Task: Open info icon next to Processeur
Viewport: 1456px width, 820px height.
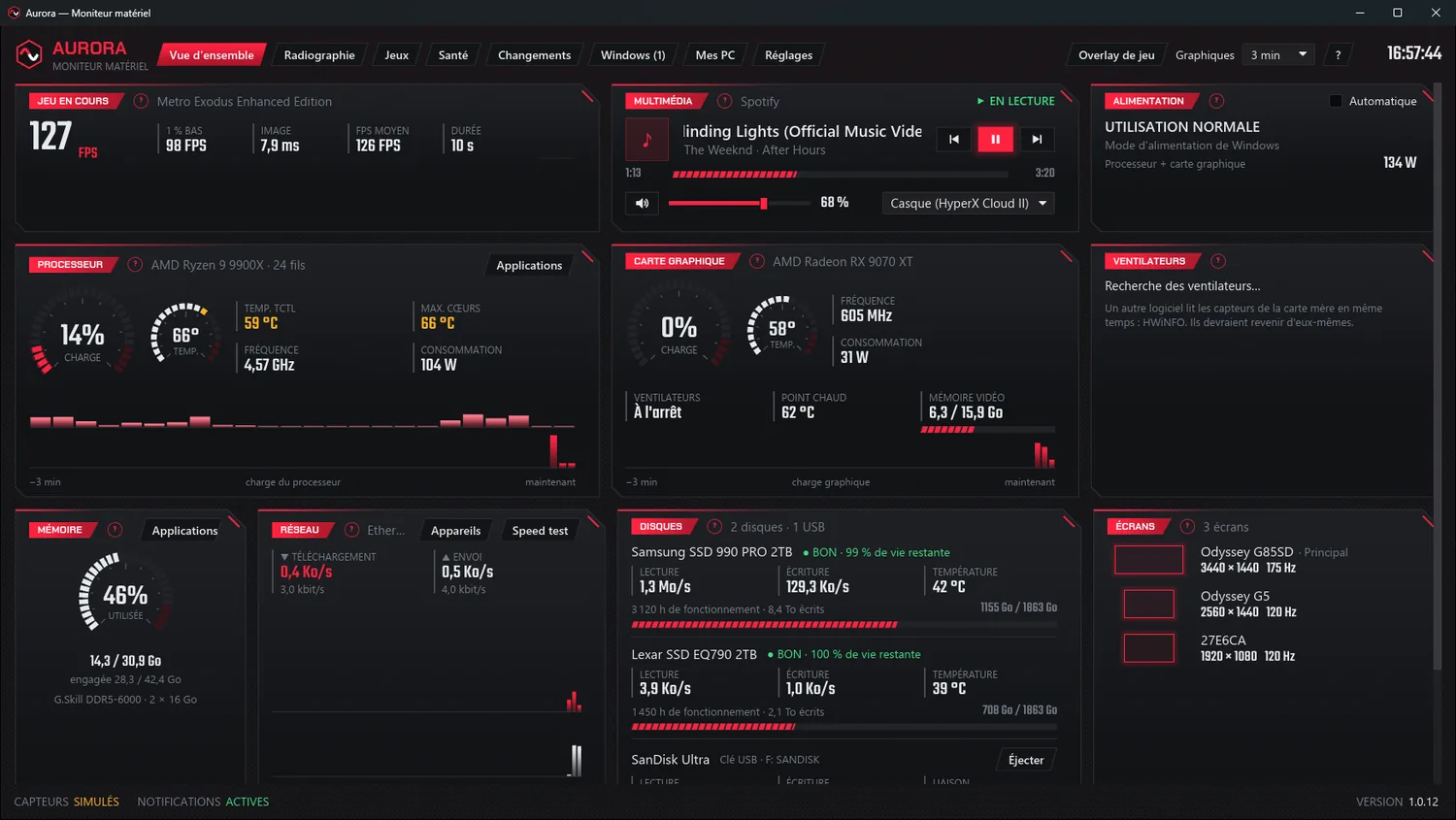Action: click(135, 264)
